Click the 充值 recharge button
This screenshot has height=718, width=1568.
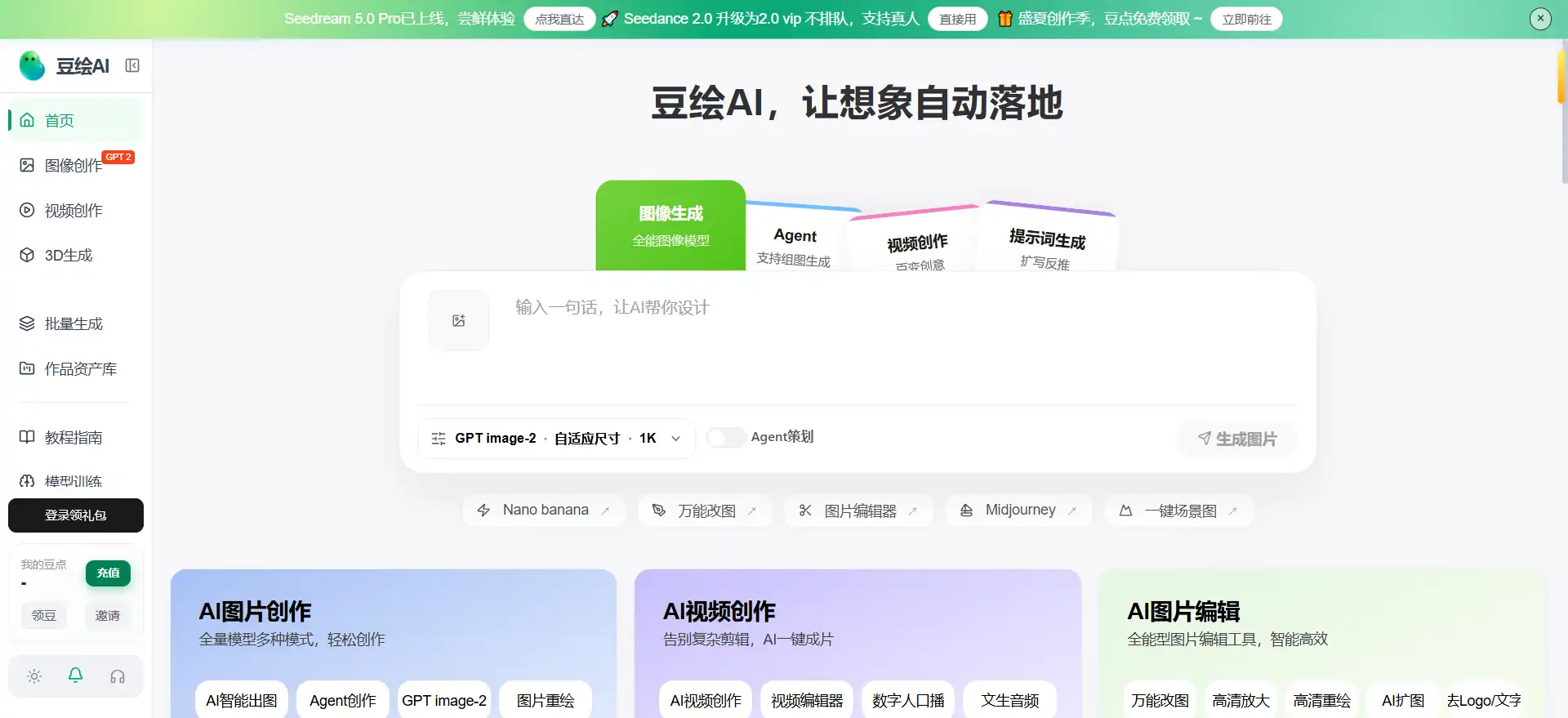click(108, 573)
